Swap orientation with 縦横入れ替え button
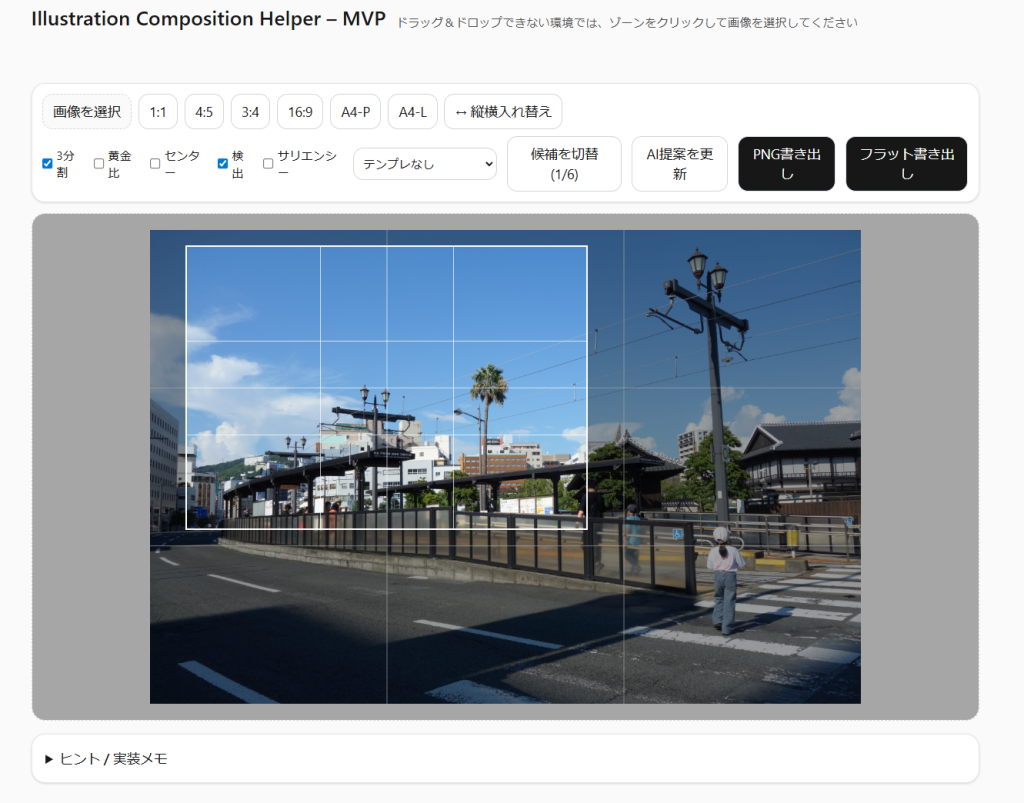This screenshot has height=803, width=1024. [x=503, y=112]
